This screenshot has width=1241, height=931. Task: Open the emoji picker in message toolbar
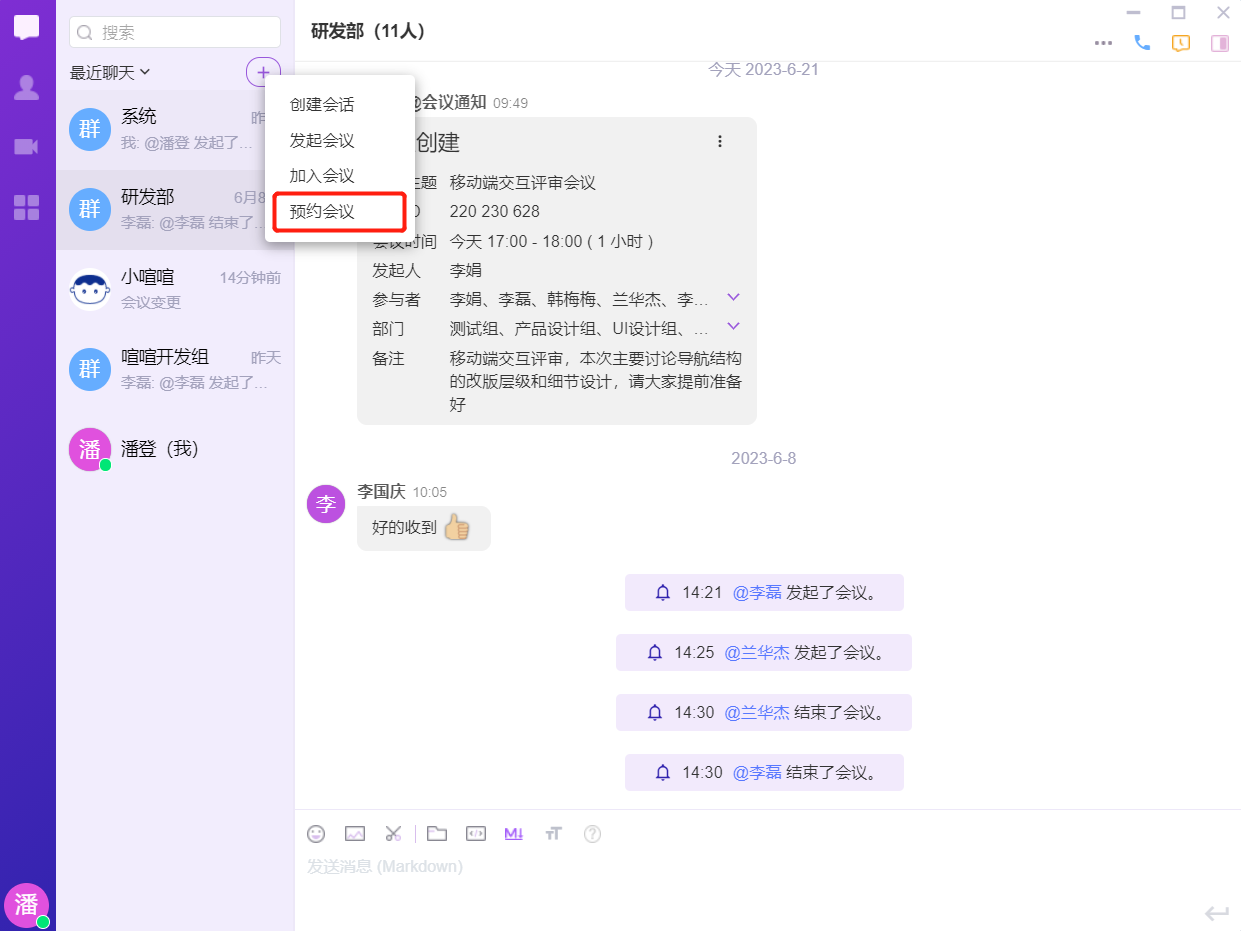(316, 833)
